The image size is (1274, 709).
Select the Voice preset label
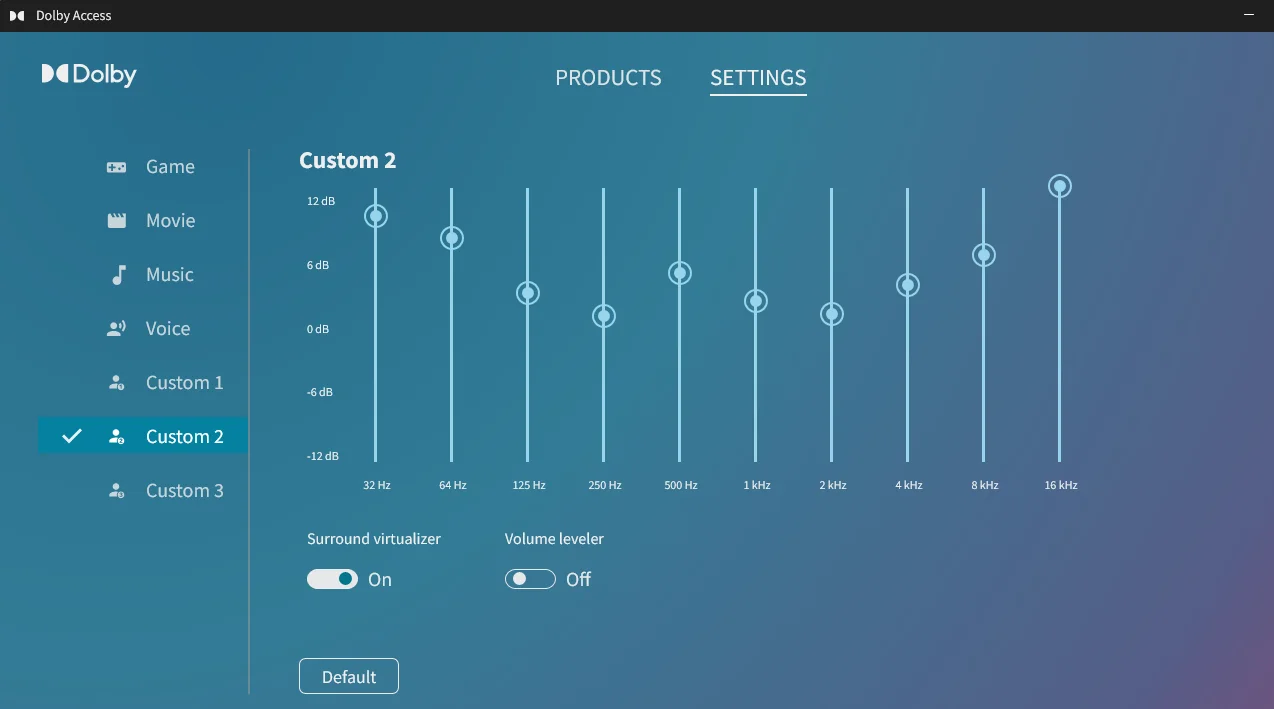click(x=168, y=329)
